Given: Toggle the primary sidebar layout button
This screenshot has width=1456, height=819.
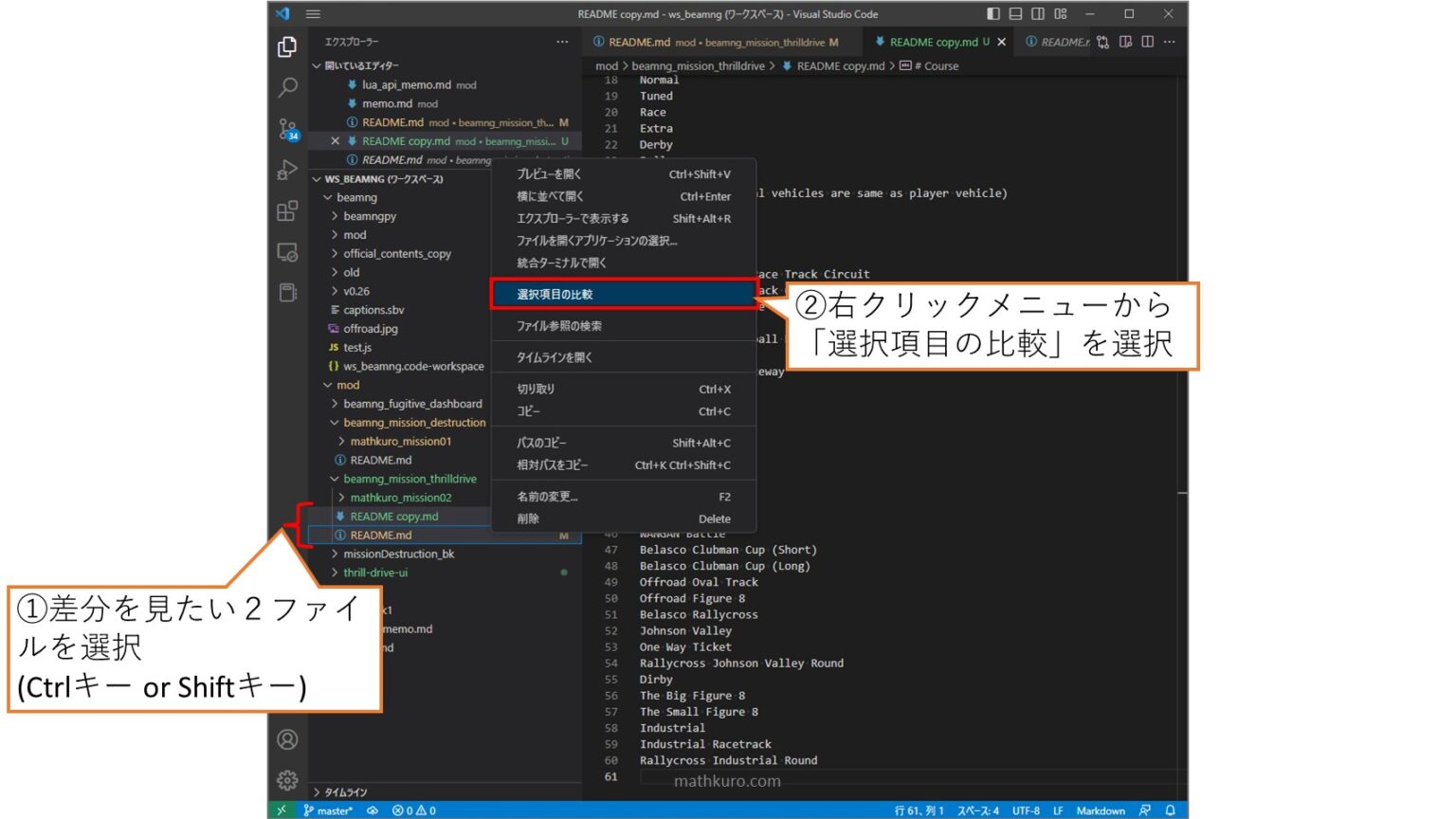Looking at the screenshot, I should pyautogui.click(x=993, y=14).
